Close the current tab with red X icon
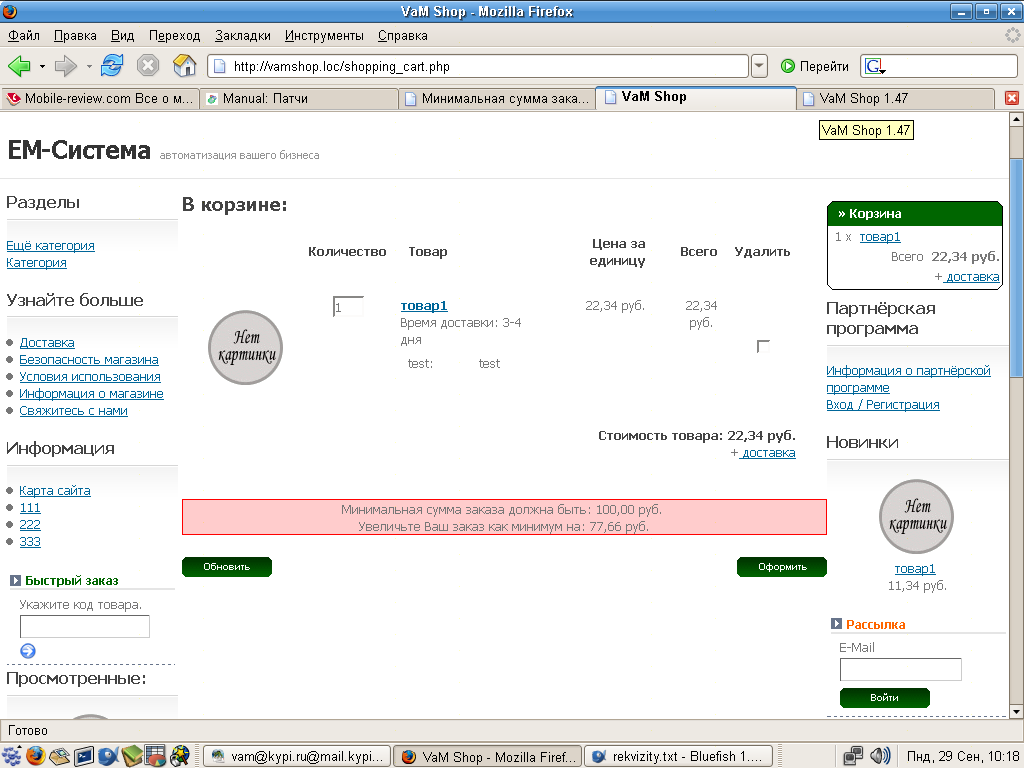The width and height of the screenshot is (1024, 768). [1011, 98]
